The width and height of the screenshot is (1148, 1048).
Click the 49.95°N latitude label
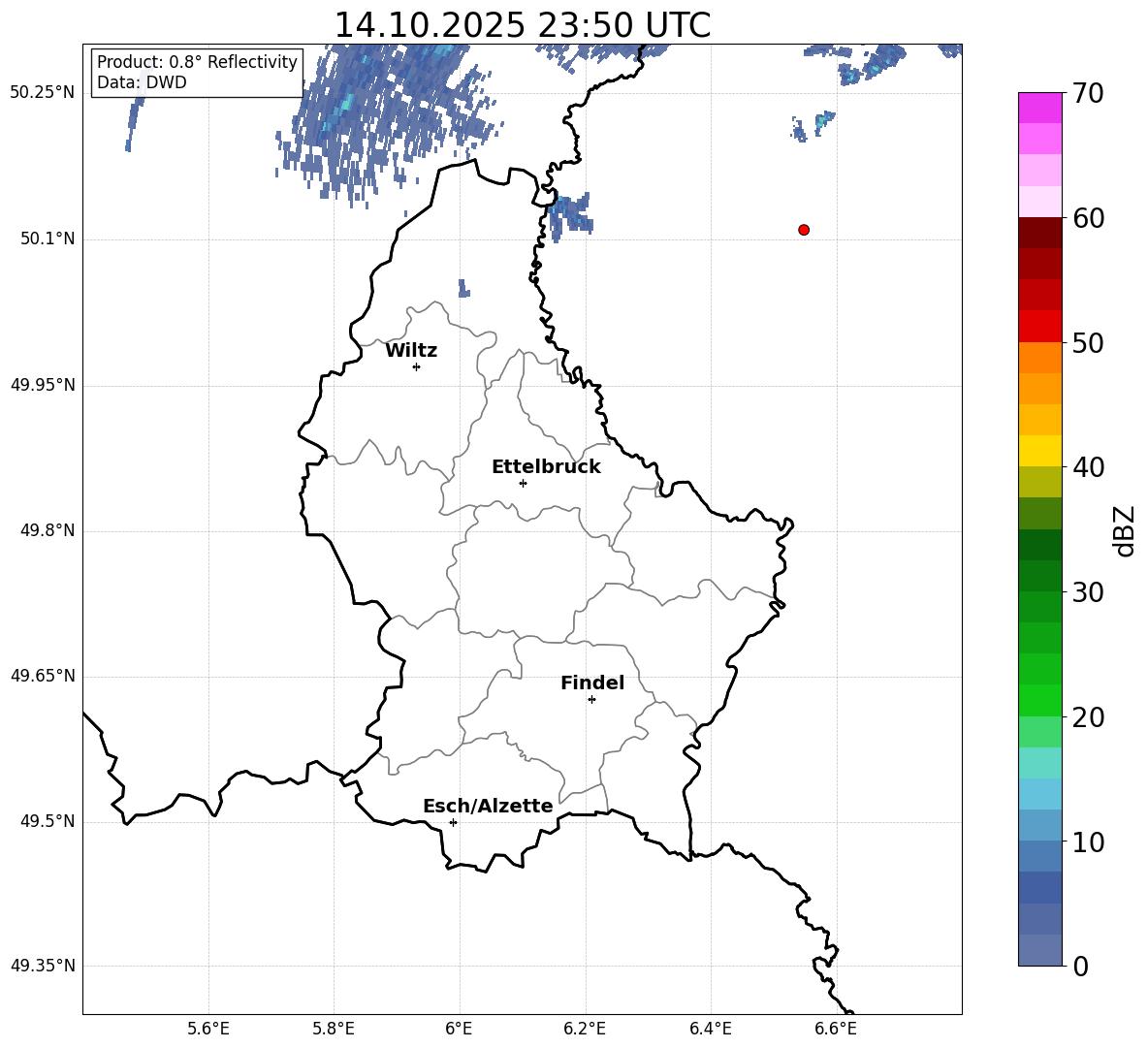43,385
